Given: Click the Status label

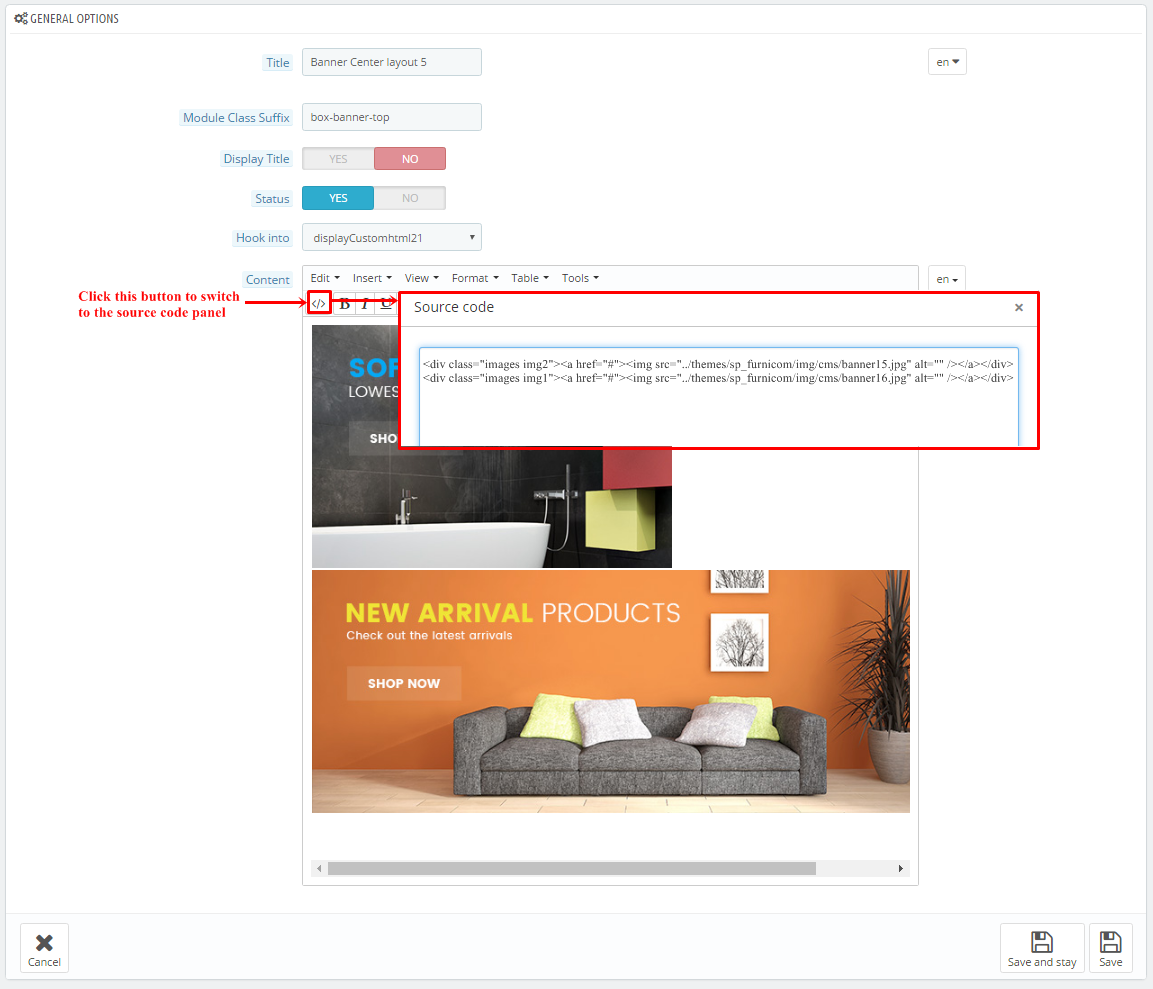Looking at the screenshot, I should coord(272,199).
